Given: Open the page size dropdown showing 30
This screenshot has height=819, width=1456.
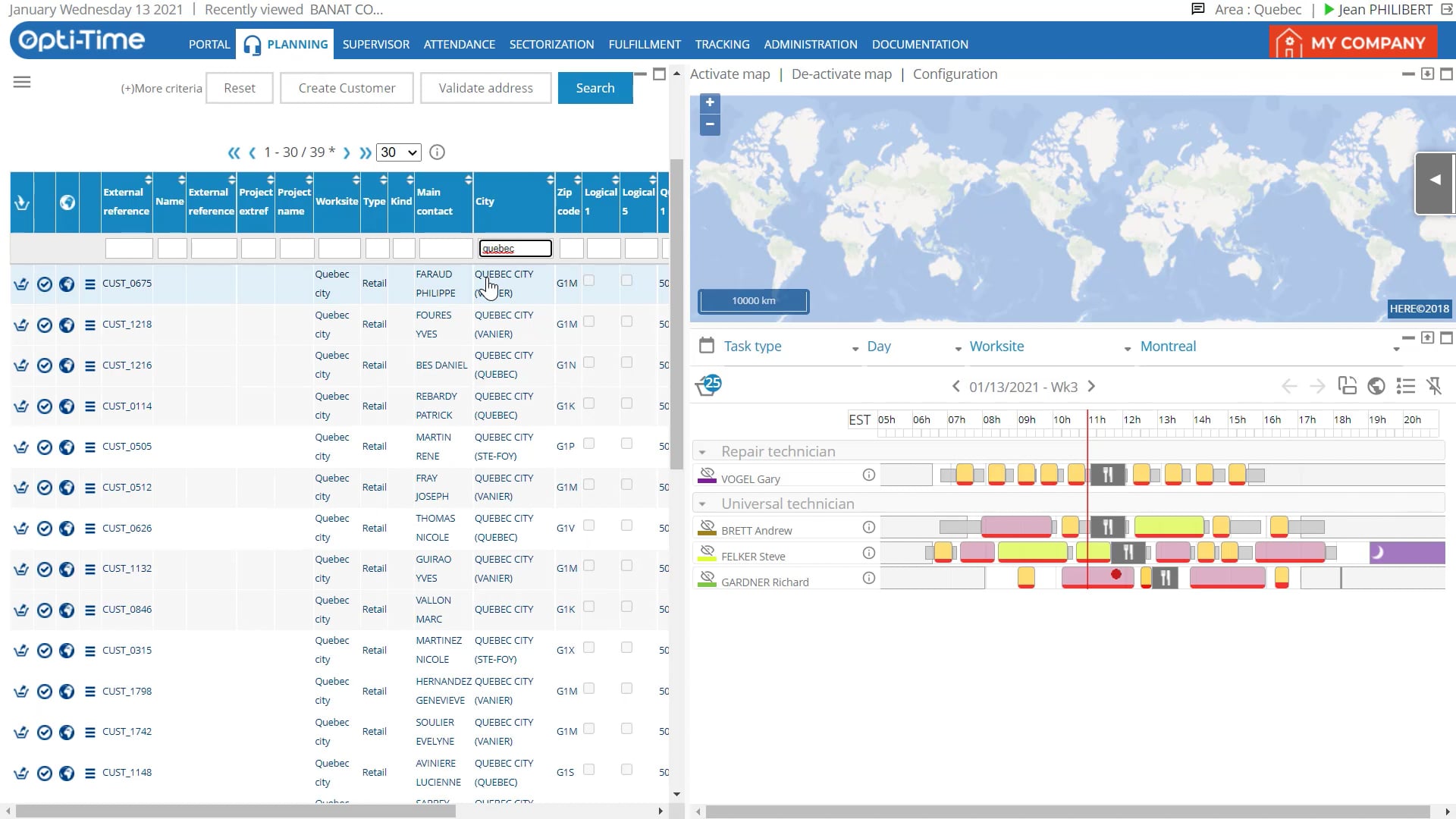Looking at the screenshot, I should 398,152.
